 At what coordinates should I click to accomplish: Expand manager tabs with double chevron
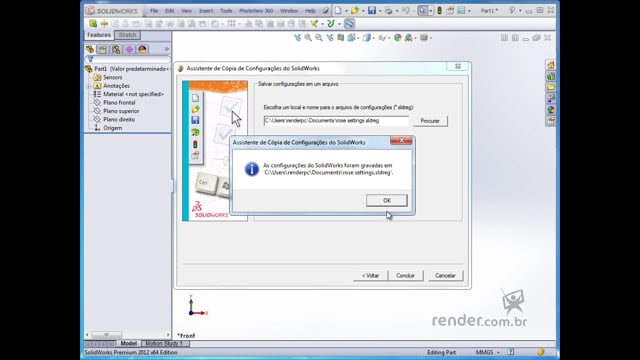pos(167,49)
